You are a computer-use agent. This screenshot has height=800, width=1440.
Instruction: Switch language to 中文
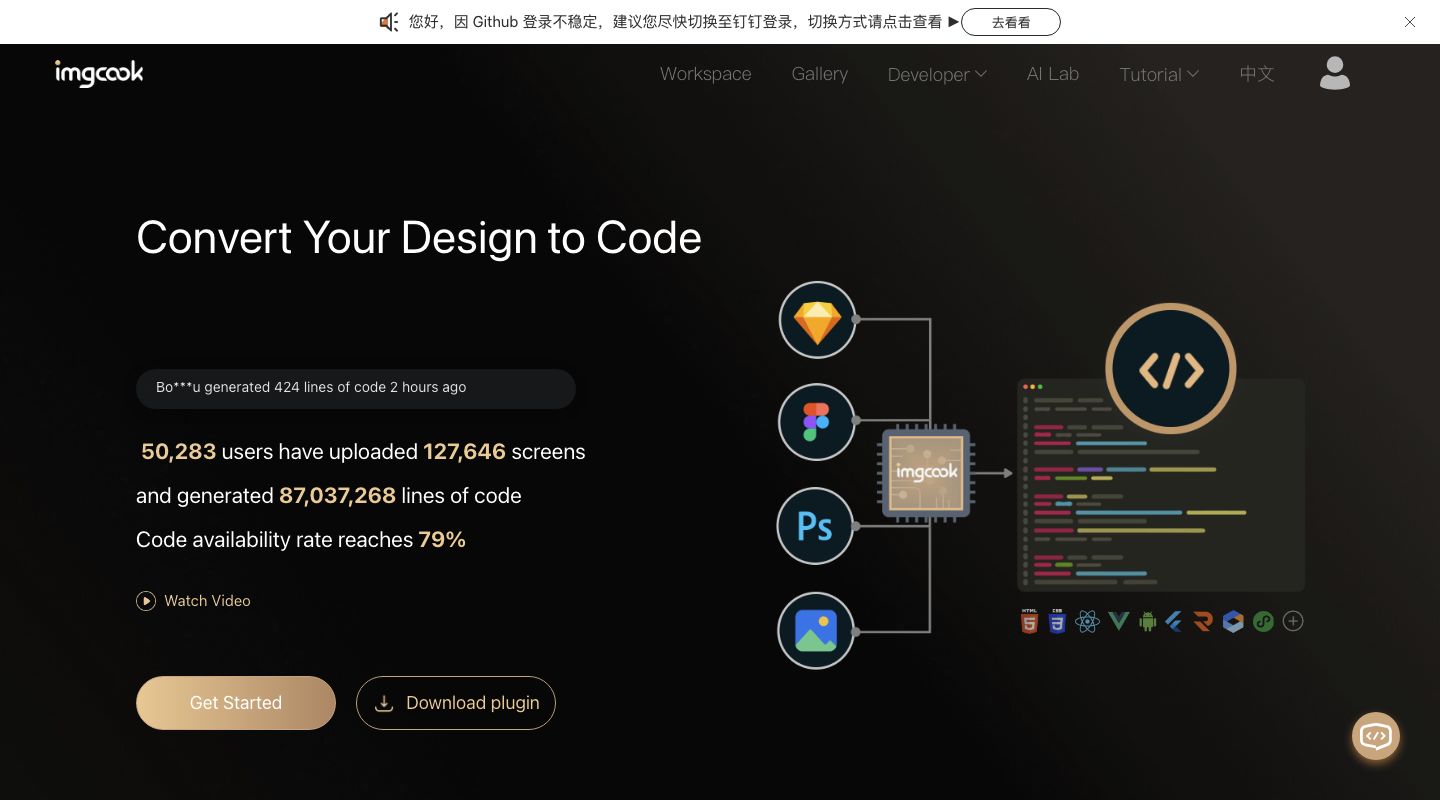click(1257, 74)
